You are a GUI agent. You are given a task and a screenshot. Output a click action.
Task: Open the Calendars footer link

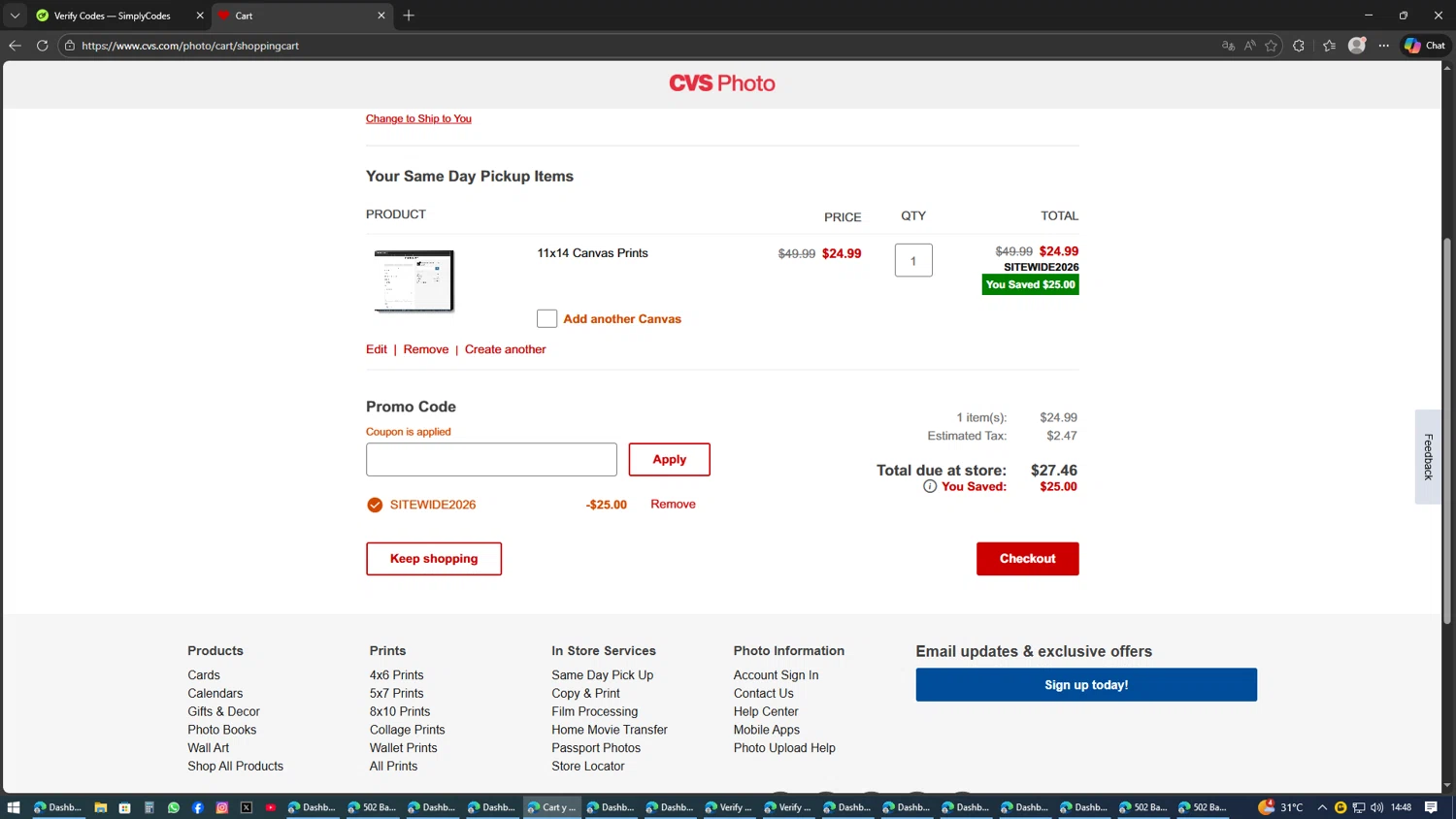215,694
